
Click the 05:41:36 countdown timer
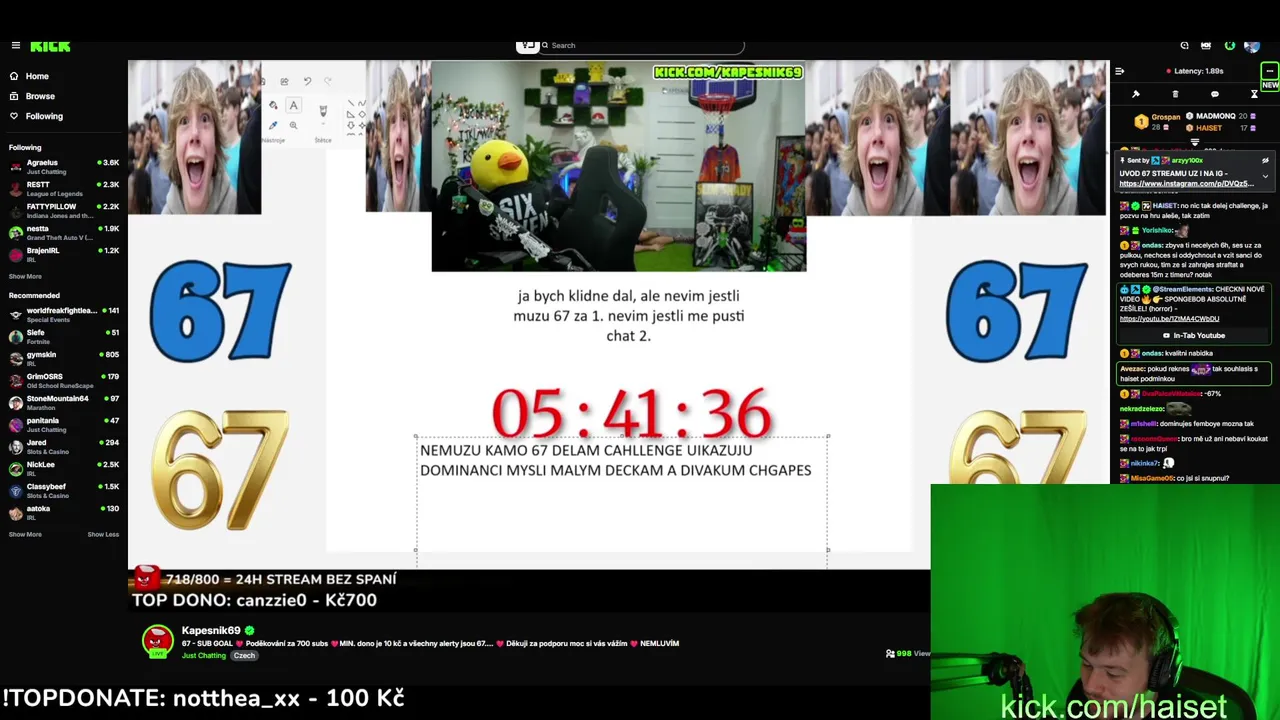[631, 413]
